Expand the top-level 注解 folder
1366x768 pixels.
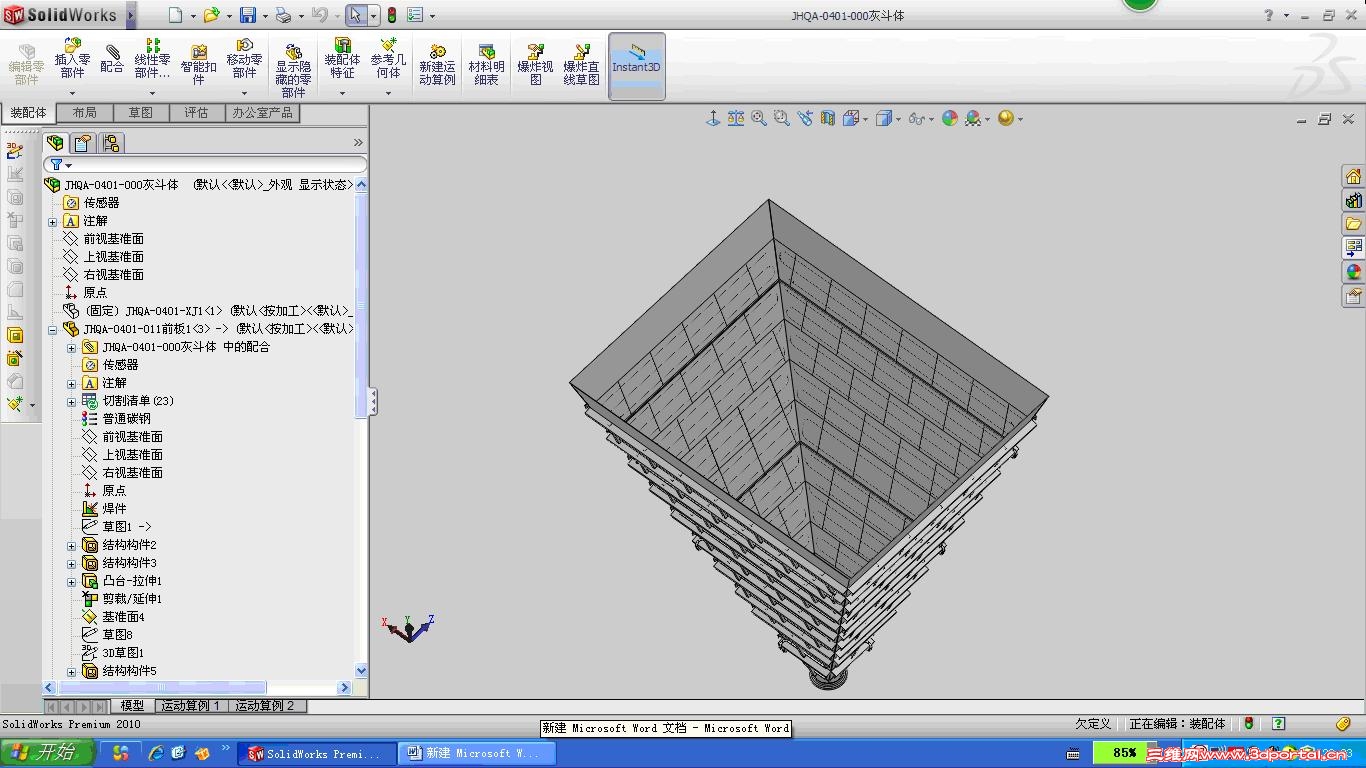(53, 222)
